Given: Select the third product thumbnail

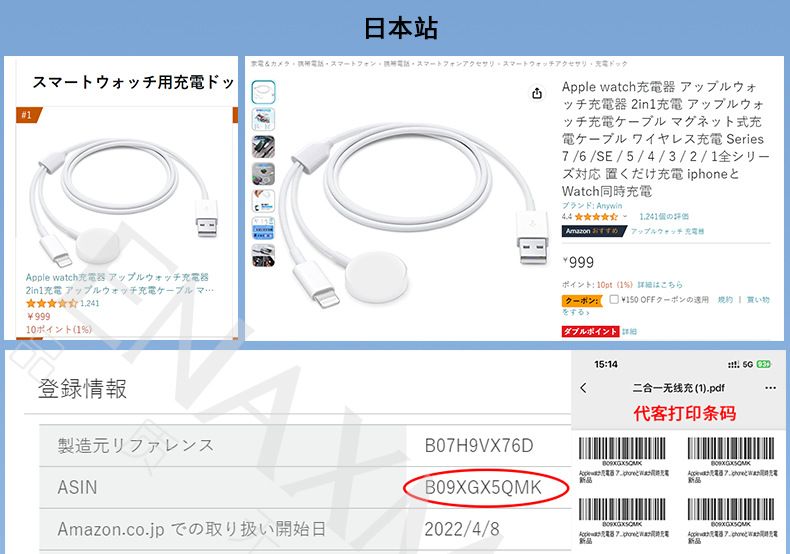Looking at the screenshot, I should [263, 147].
